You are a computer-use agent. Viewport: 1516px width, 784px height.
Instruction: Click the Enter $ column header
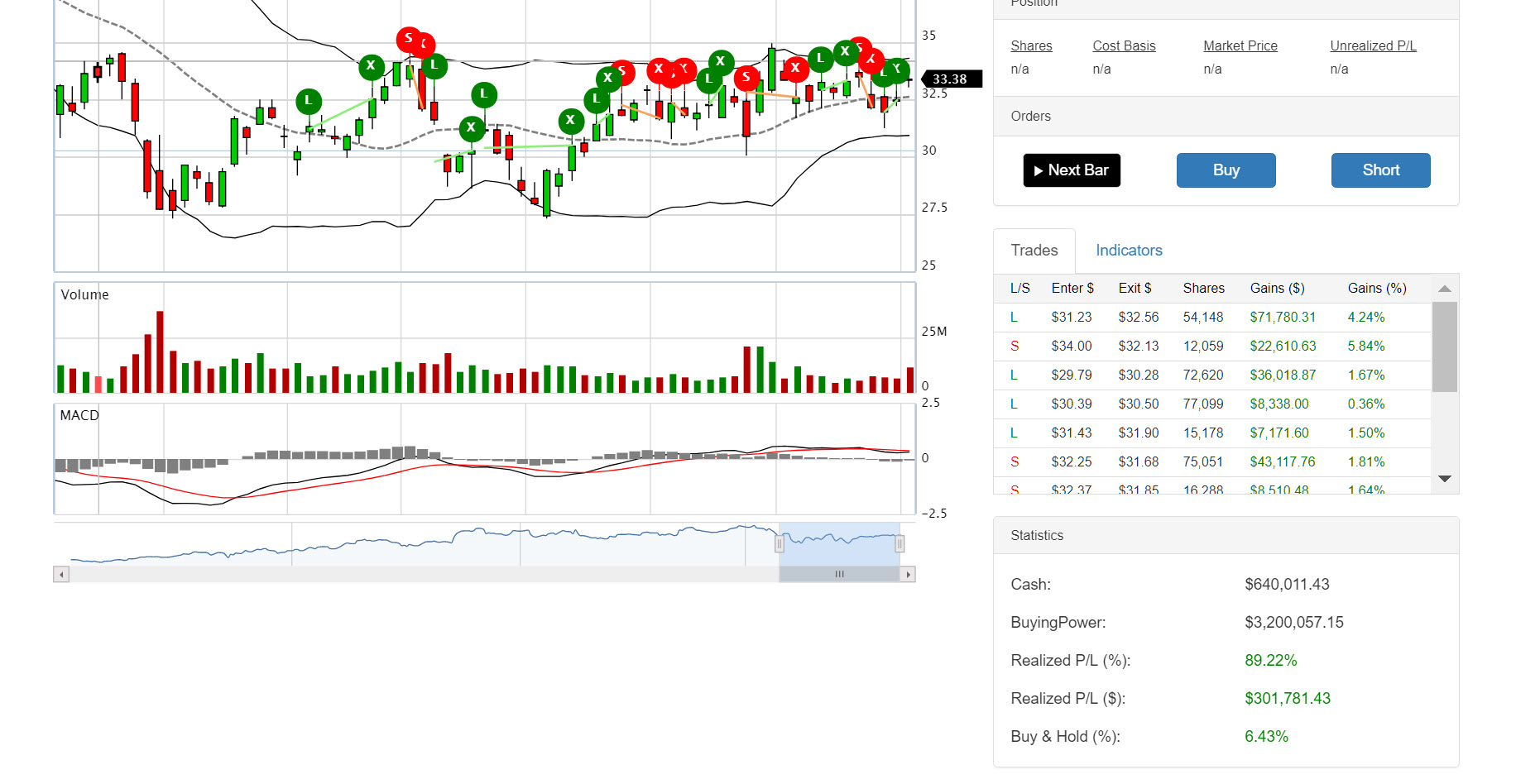tap(1072, 289)
